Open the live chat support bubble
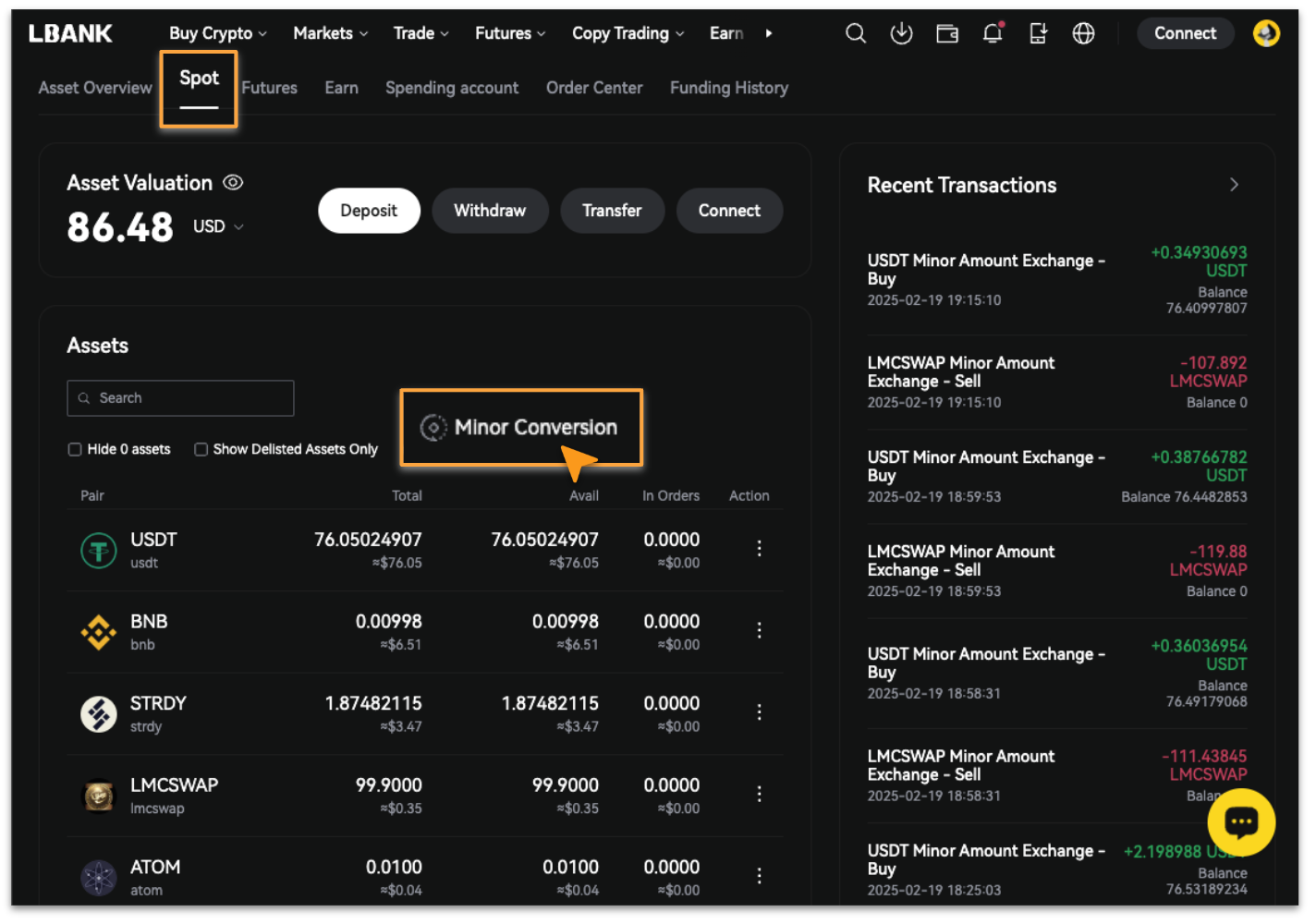 pyautogui.click(x=1240, y=821)
